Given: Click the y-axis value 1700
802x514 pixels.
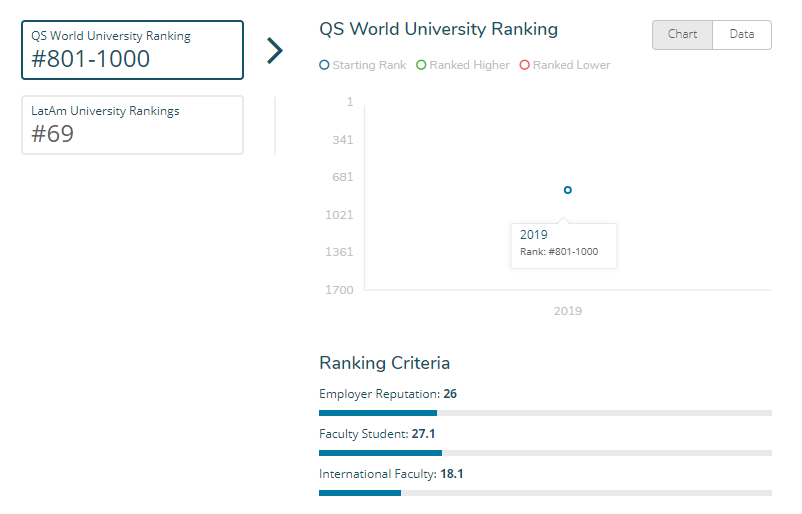Looking at the screenshot, I should coord(339,290).
